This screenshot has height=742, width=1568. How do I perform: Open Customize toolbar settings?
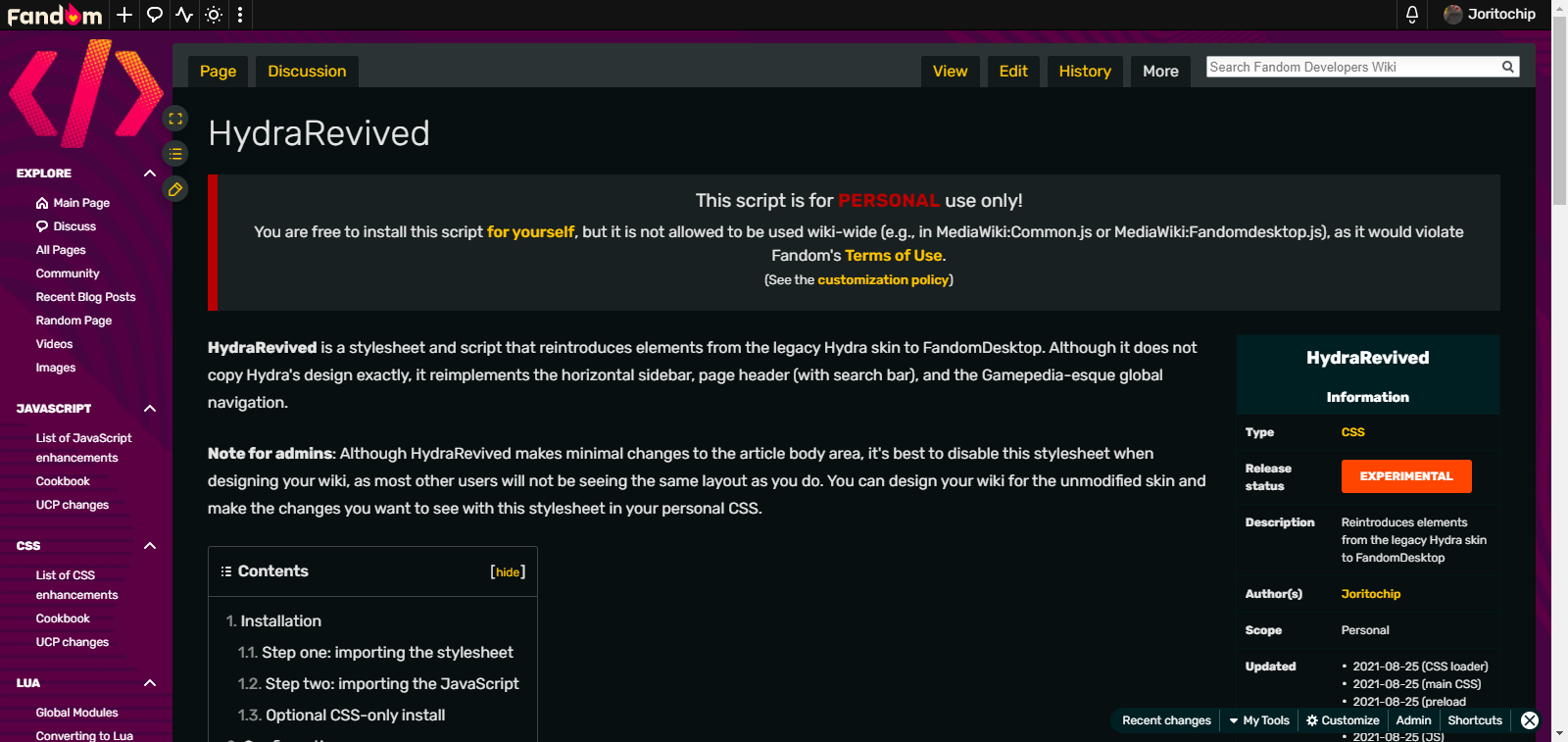pos(1343,720)
